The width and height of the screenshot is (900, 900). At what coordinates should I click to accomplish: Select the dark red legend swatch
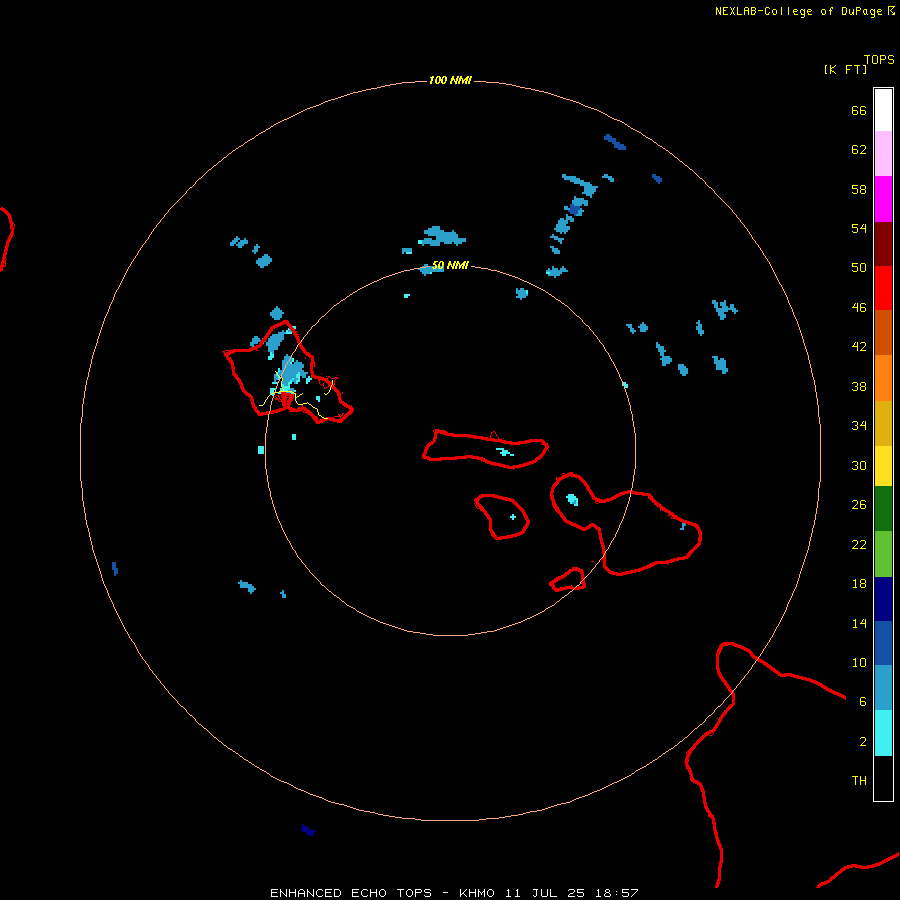pyautogui.click(x=883, y=243)
